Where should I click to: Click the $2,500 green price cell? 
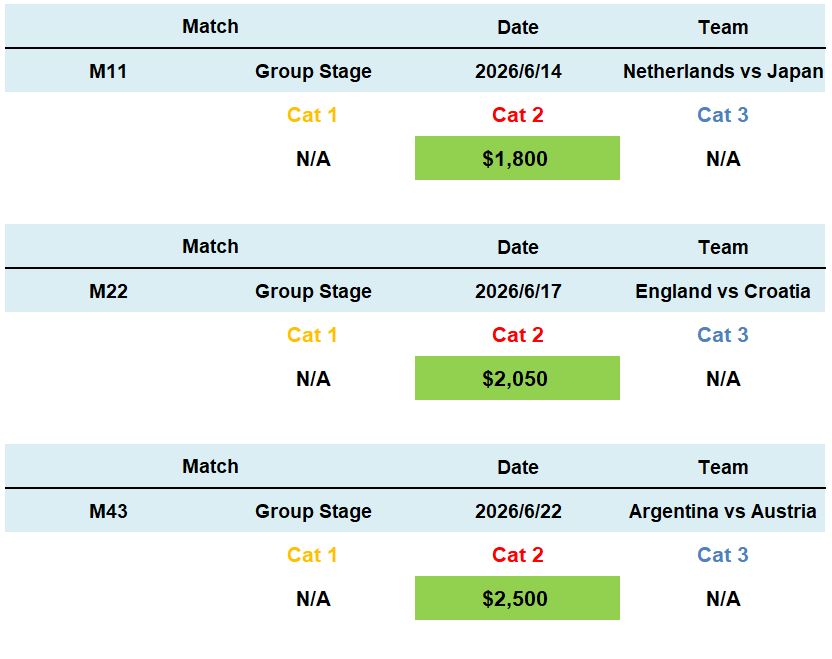[x=517, y=599]
